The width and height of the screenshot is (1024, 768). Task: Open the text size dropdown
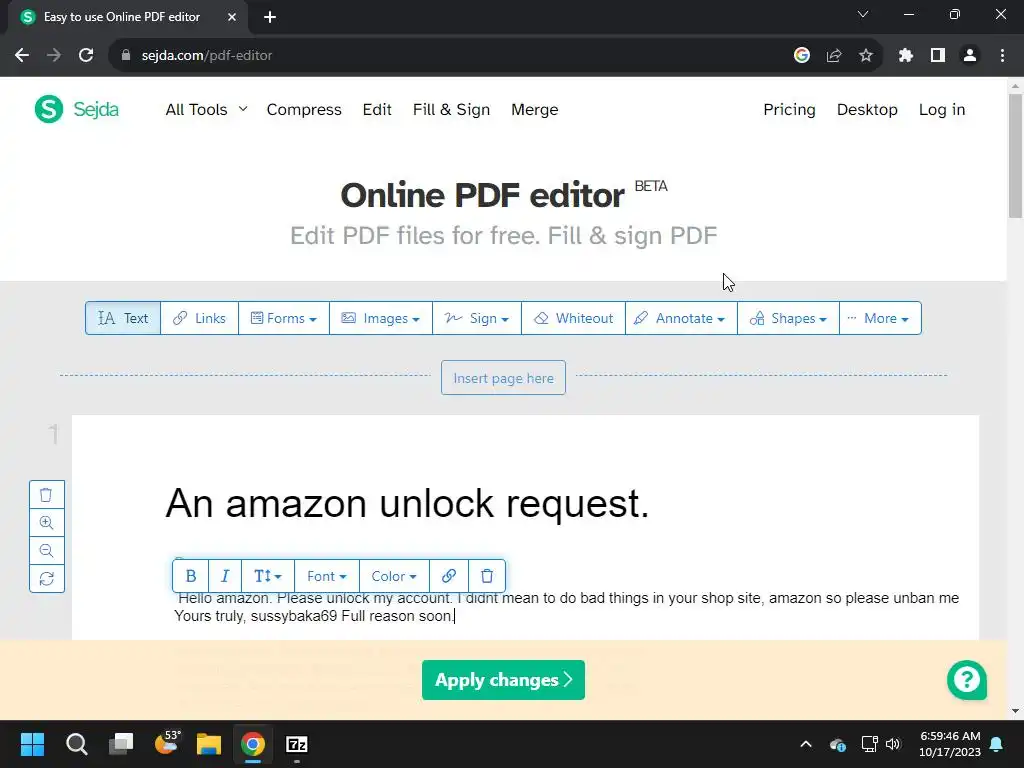[268, 576]
